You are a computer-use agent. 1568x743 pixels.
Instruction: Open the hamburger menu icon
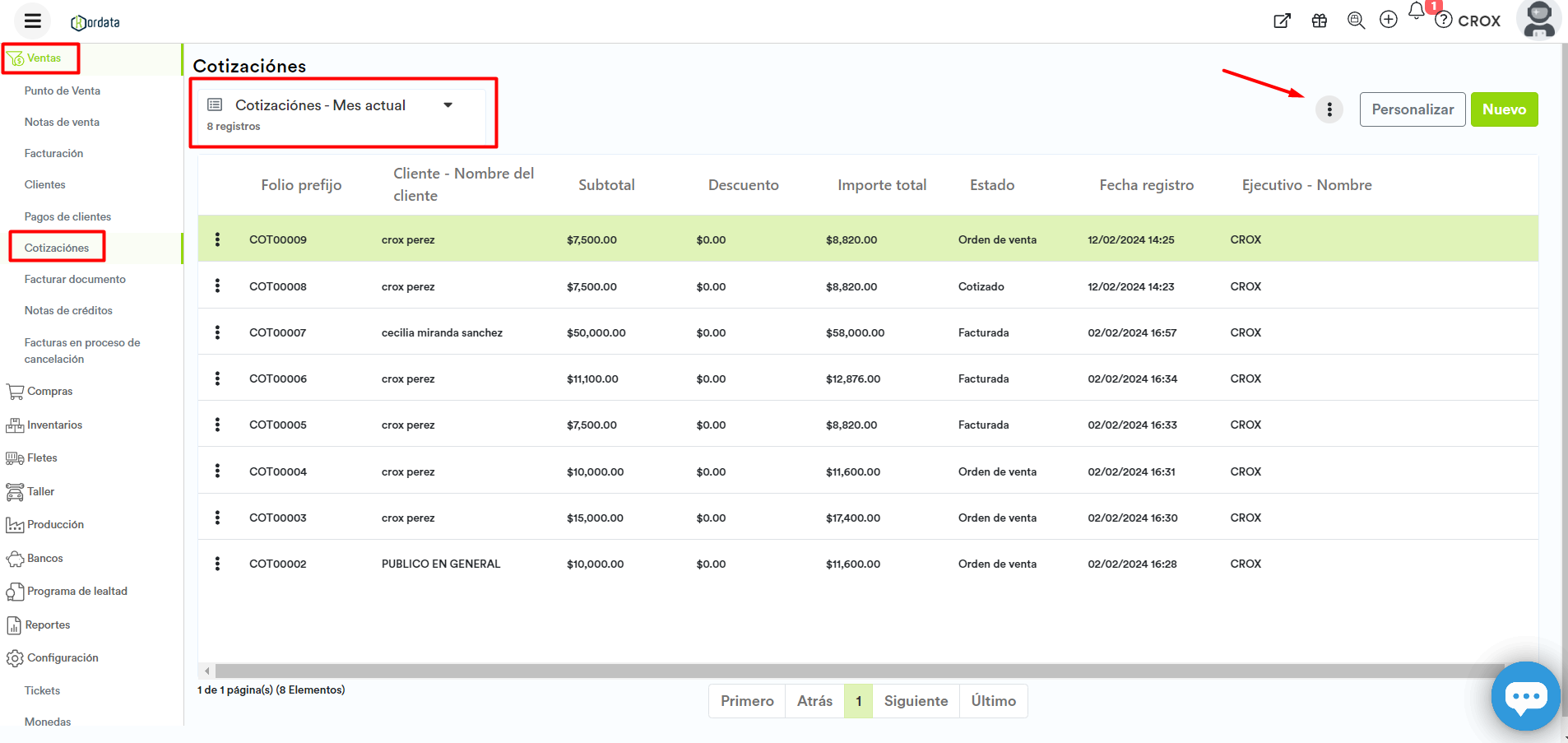pos(33,21)
